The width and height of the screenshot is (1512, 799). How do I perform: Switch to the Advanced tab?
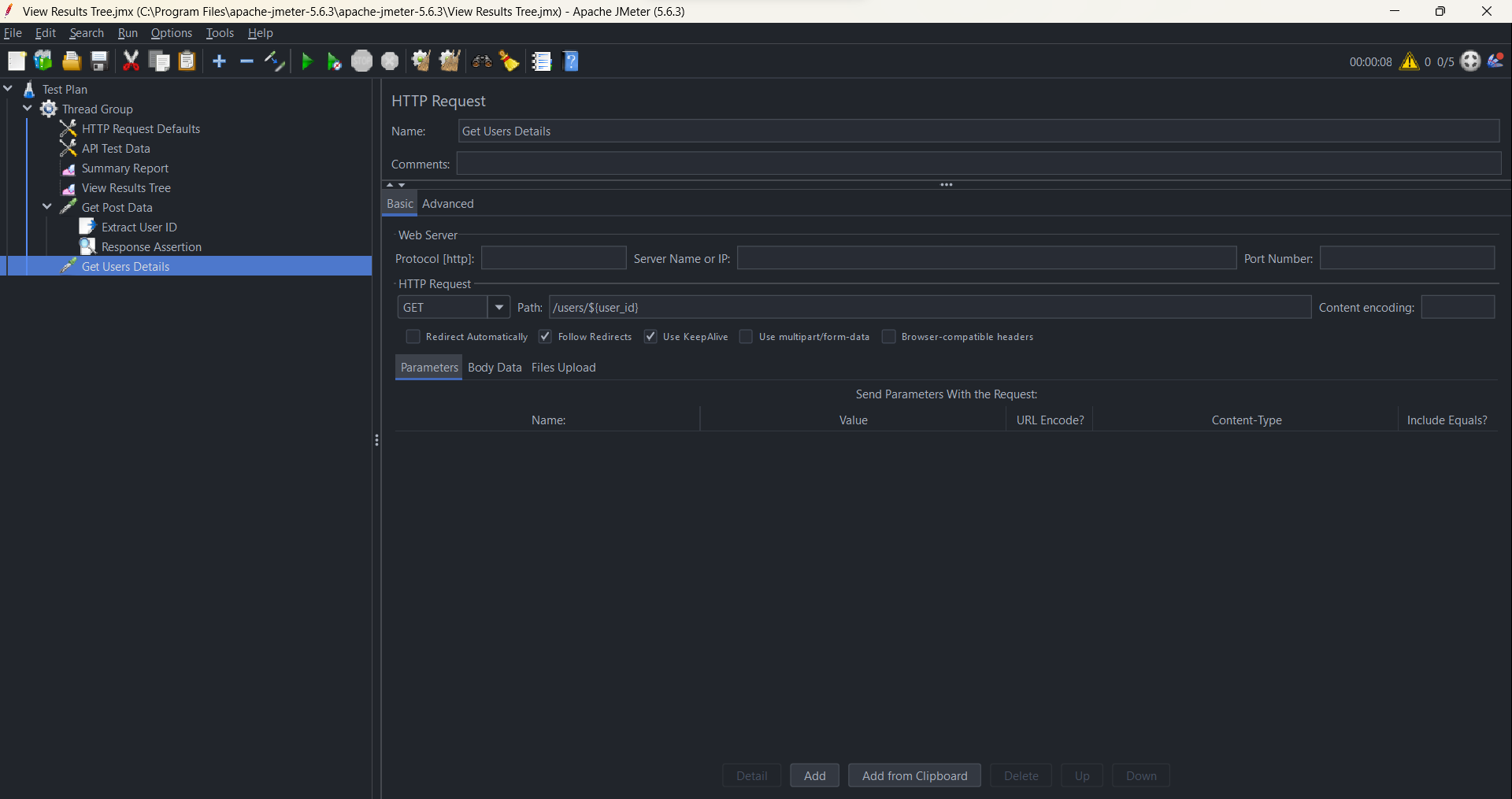tap(448, 203)
